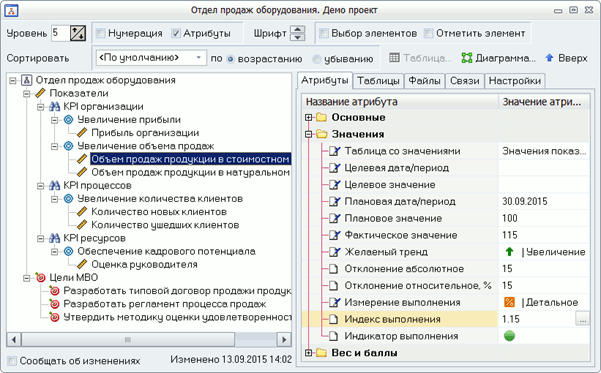Collapse the Значения attribute group
601x373 pixels.
(309, 134)
